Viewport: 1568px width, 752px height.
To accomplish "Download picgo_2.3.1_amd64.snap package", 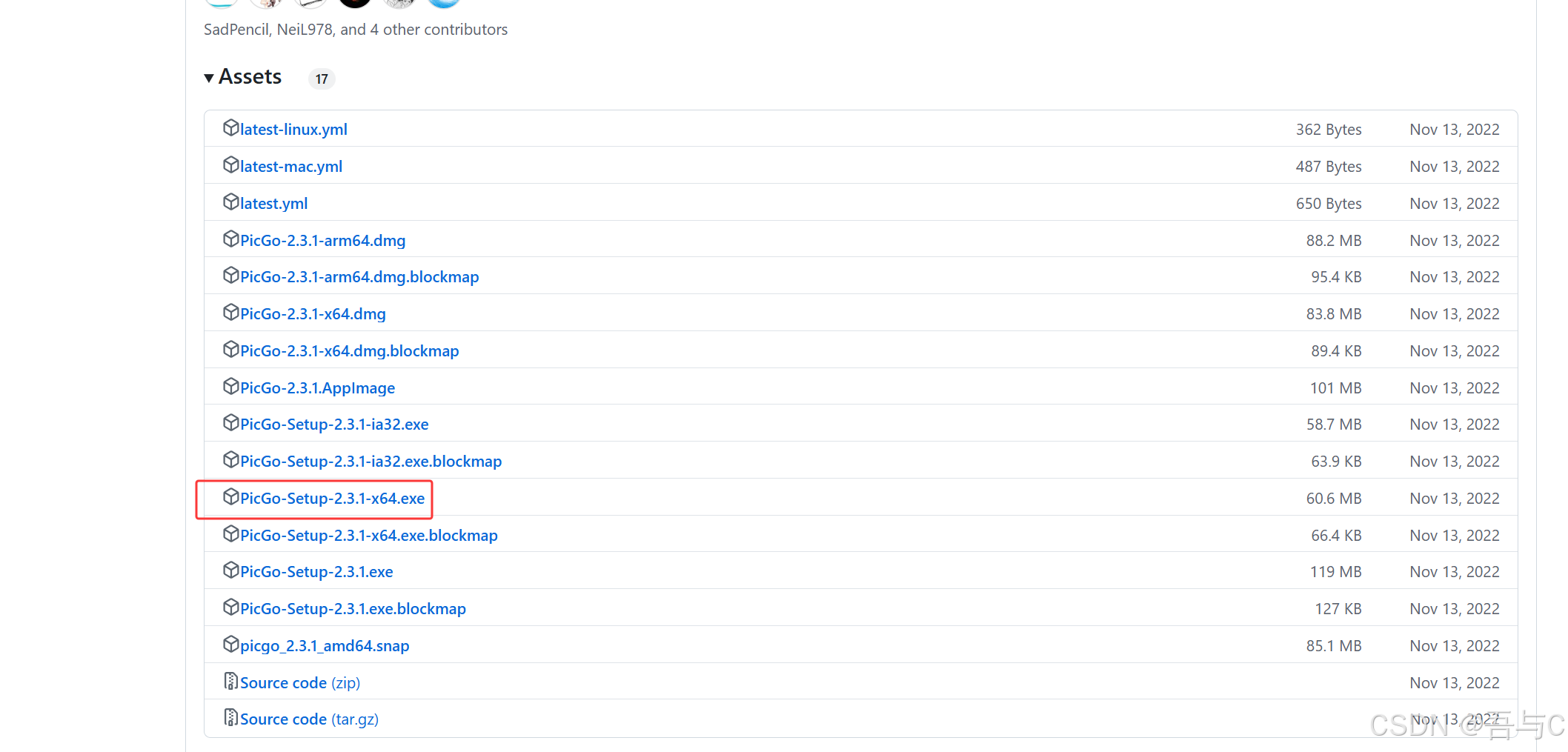I will coord(325,646).
